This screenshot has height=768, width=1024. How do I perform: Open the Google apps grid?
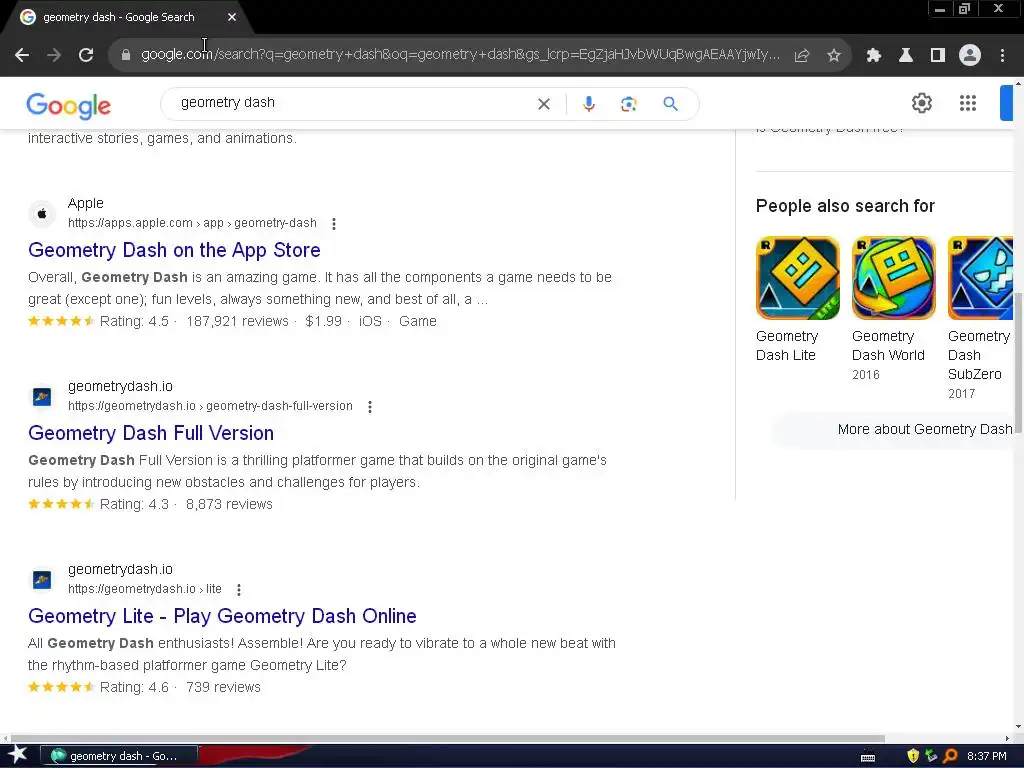coord(968,103)
